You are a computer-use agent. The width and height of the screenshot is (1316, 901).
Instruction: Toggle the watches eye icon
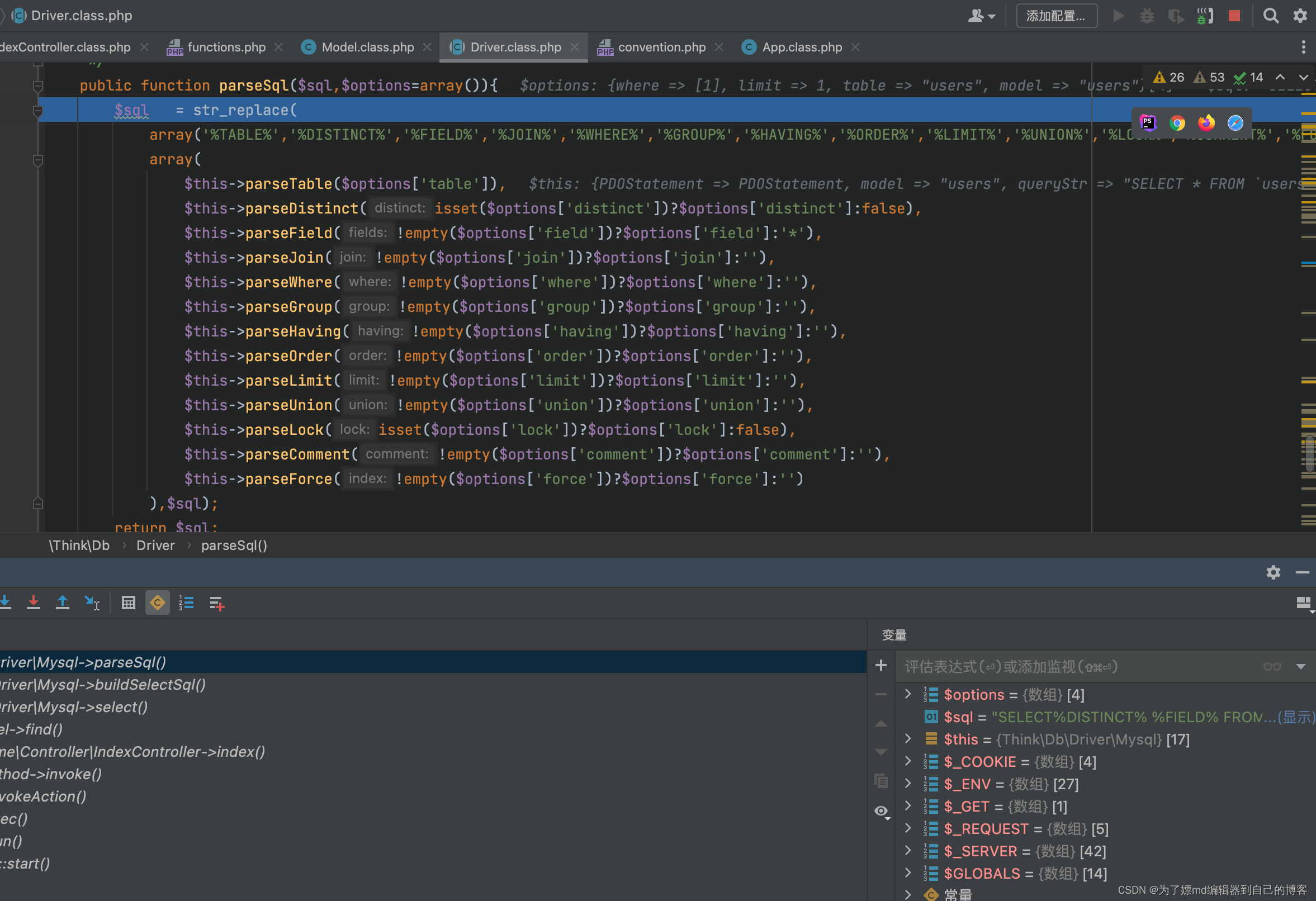[881, 811]
